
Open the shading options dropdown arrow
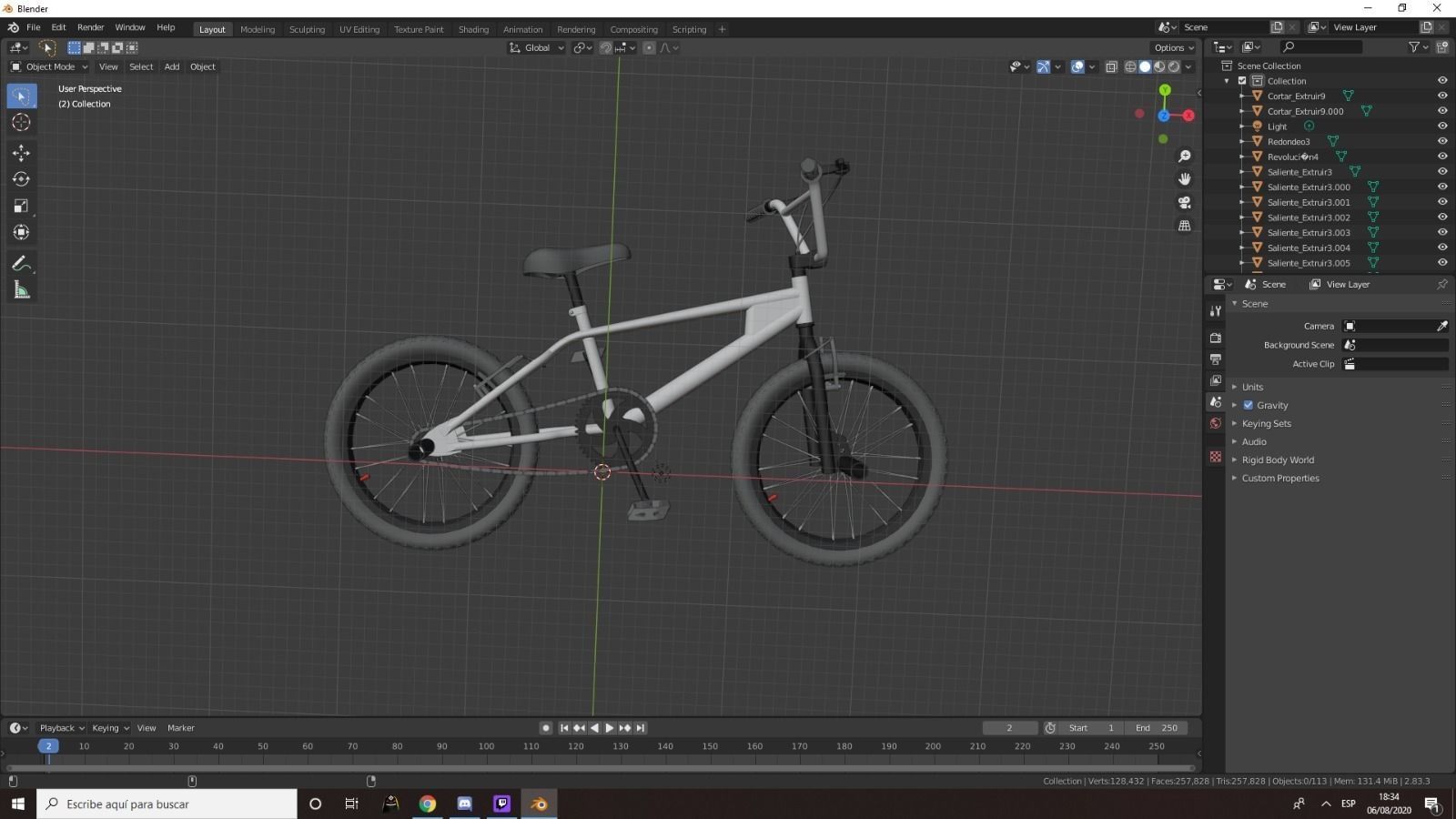(x=1188, y=66)
